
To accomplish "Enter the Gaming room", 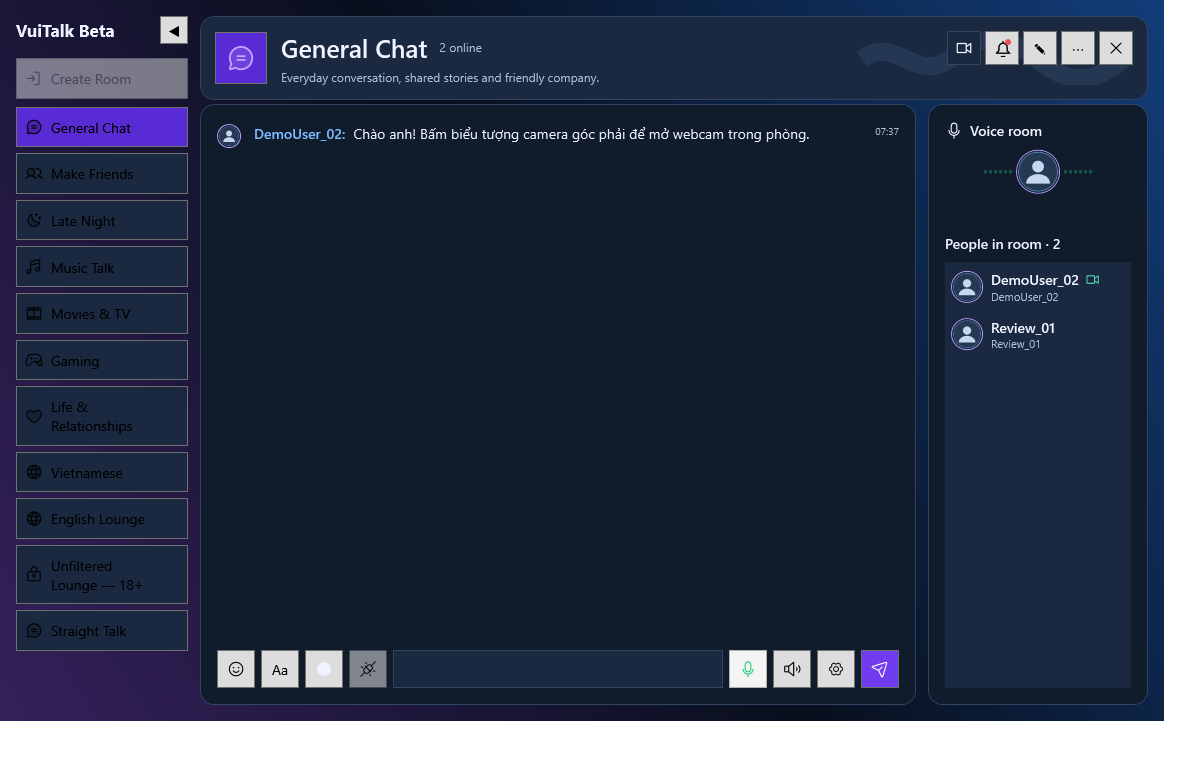I will [102, 360].
